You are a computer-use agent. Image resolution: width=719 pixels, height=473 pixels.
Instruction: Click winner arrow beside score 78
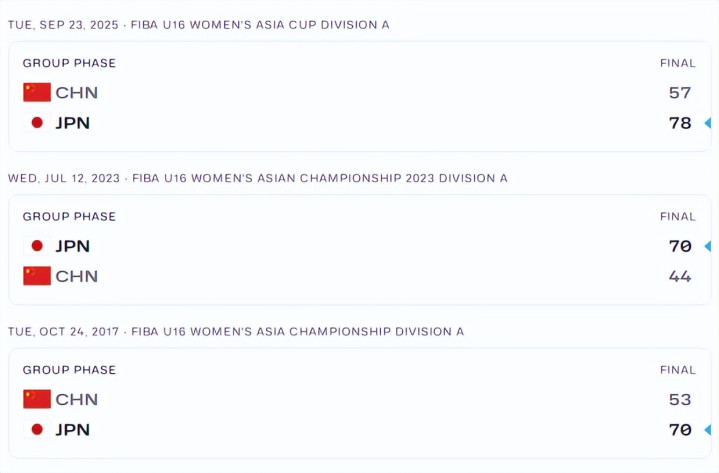(x=707, y=123)
